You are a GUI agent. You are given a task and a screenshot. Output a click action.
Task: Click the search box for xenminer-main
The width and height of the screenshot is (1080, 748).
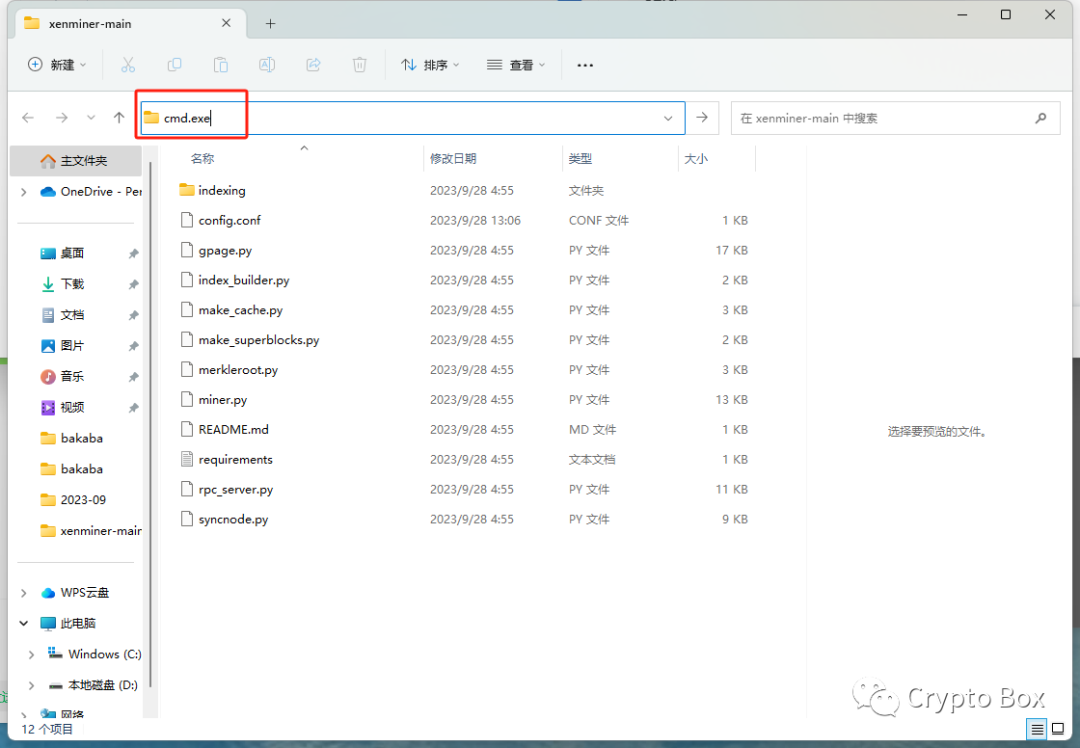tap(895, 118)
